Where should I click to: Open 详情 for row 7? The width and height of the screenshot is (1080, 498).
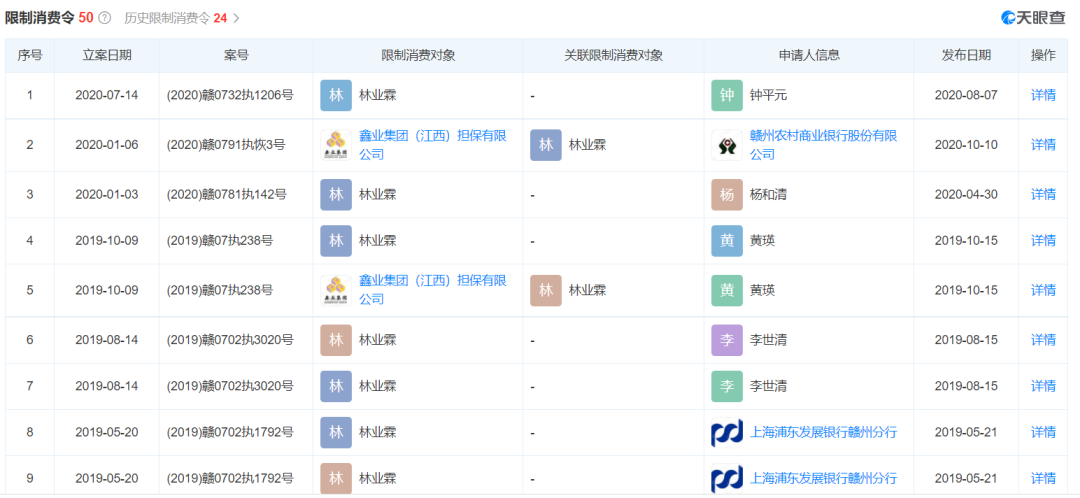(x=1043, y=386)
